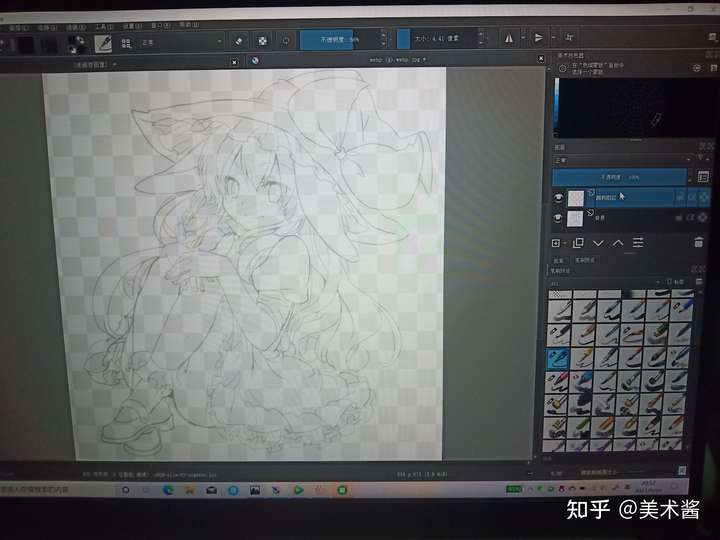The image size is (720, 540).
Task: Switch to the Brush Presets docker tab
Action: coord(585,260)
